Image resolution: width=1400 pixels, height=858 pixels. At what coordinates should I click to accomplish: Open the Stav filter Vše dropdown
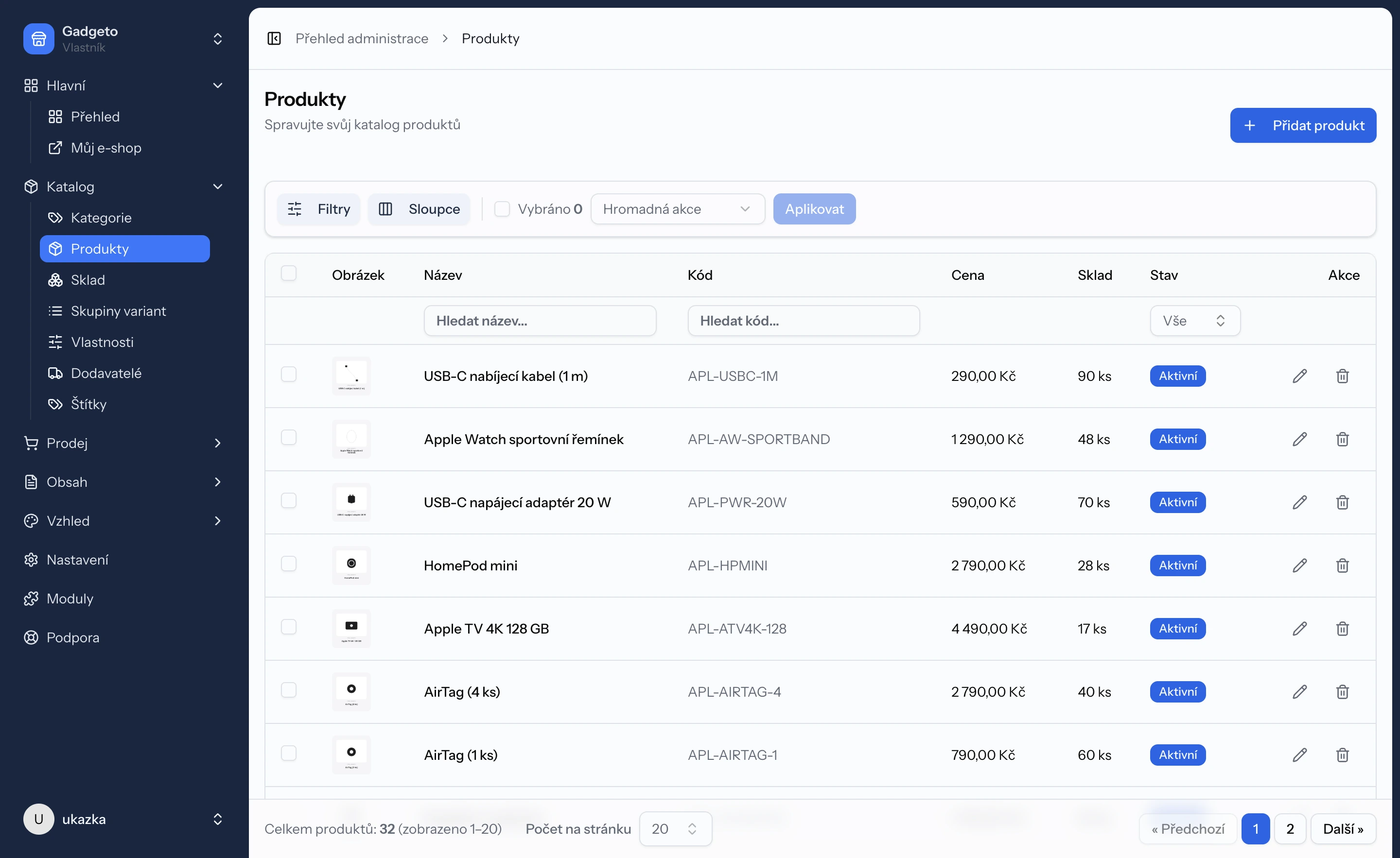1195,321
